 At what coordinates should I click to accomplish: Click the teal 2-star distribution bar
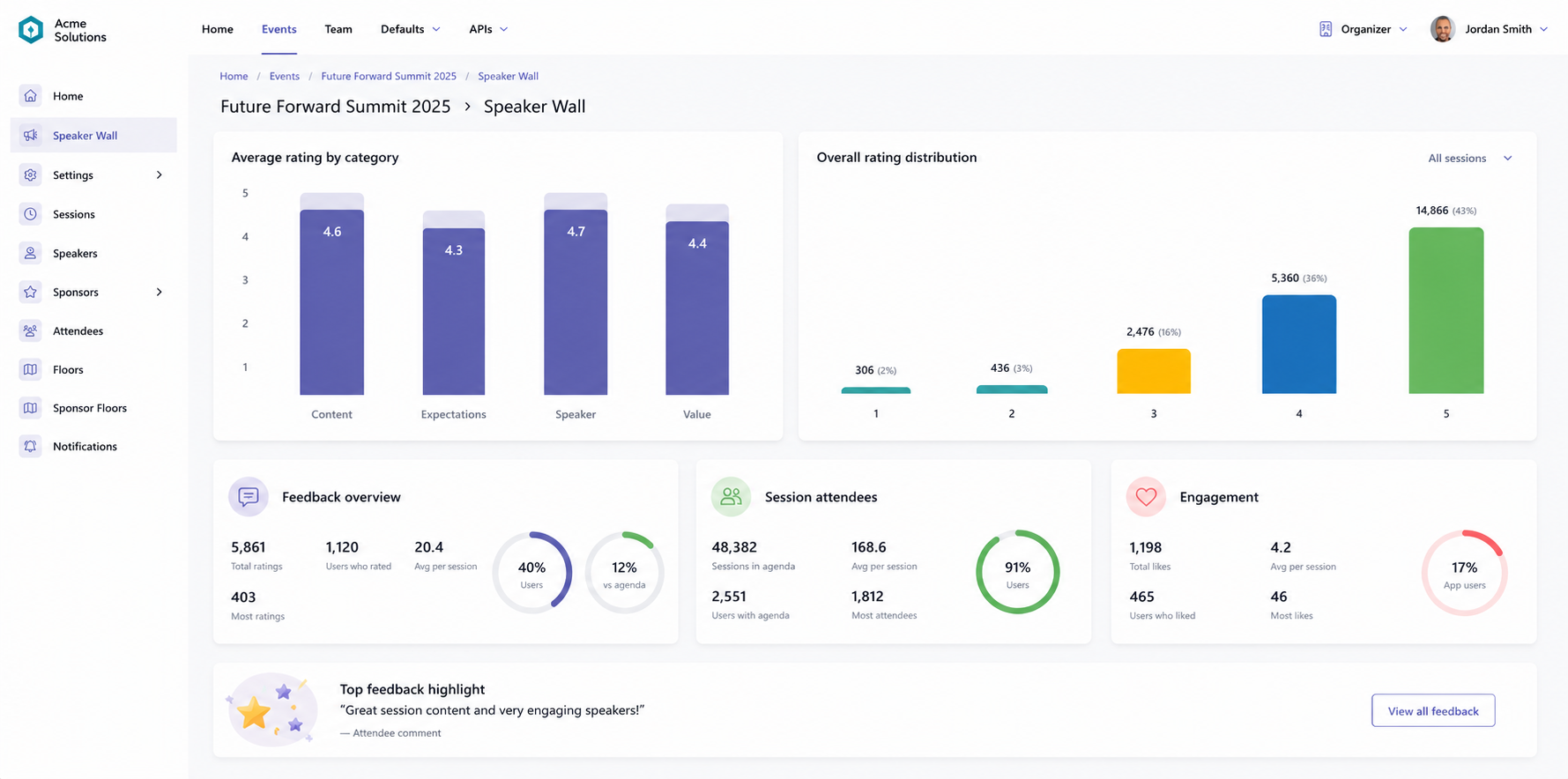tap(1012, 389)
